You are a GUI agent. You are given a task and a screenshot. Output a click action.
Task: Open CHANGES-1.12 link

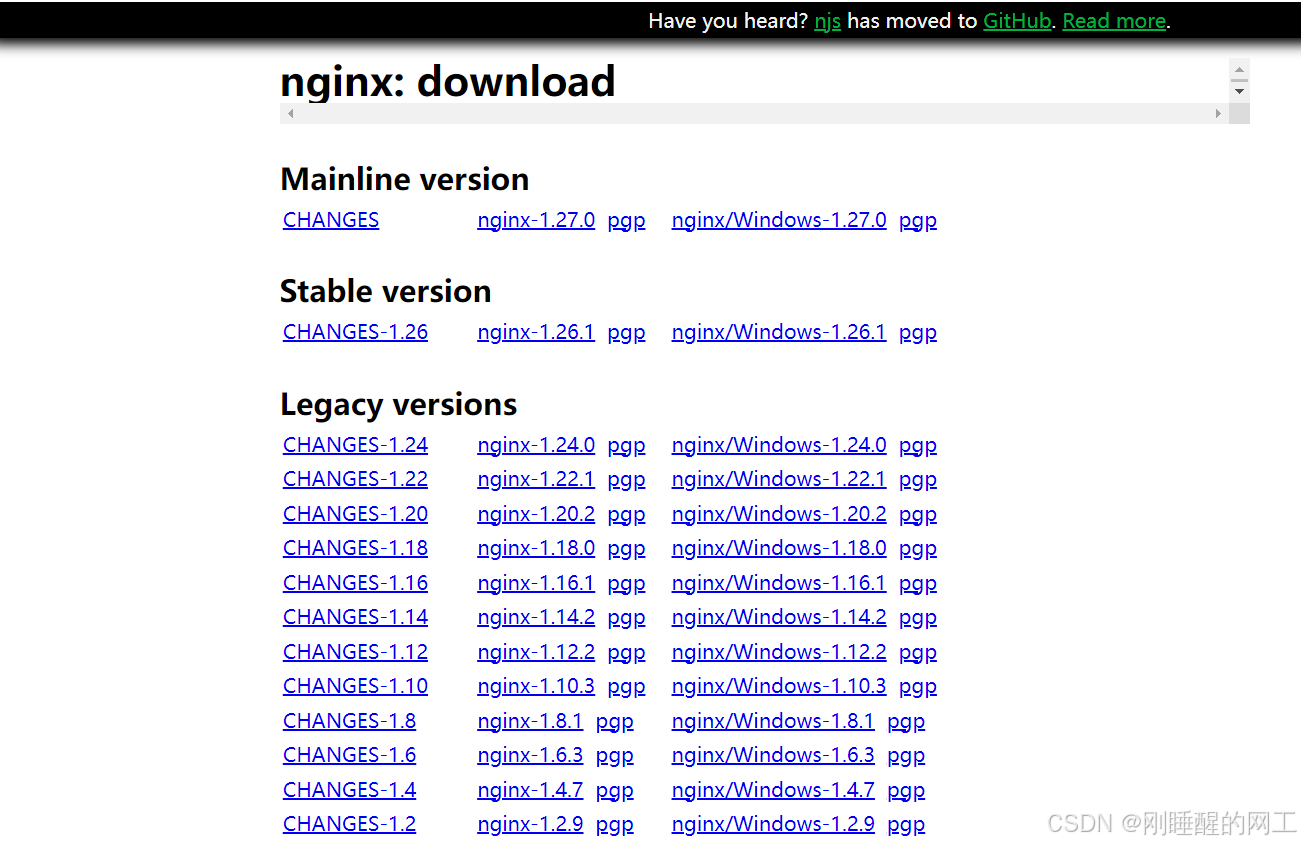(355, 652)
